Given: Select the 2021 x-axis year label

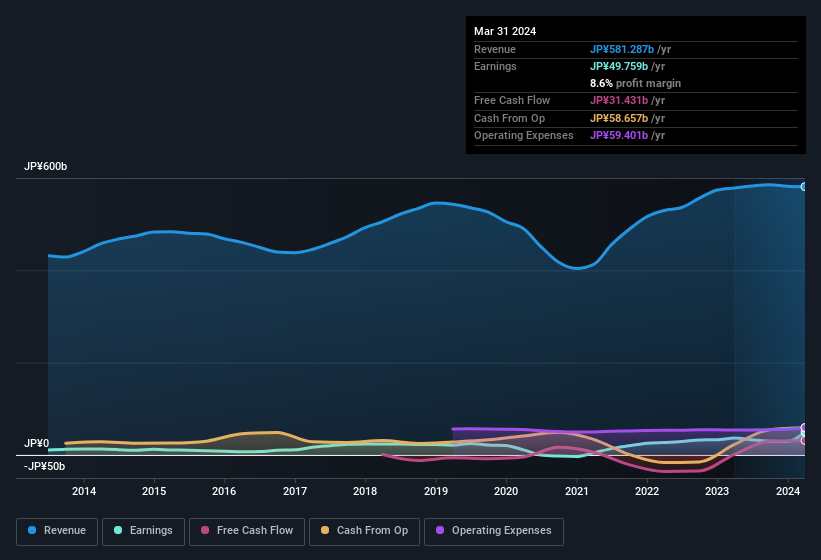Looking at the screenshot, I should coord(576,491).
